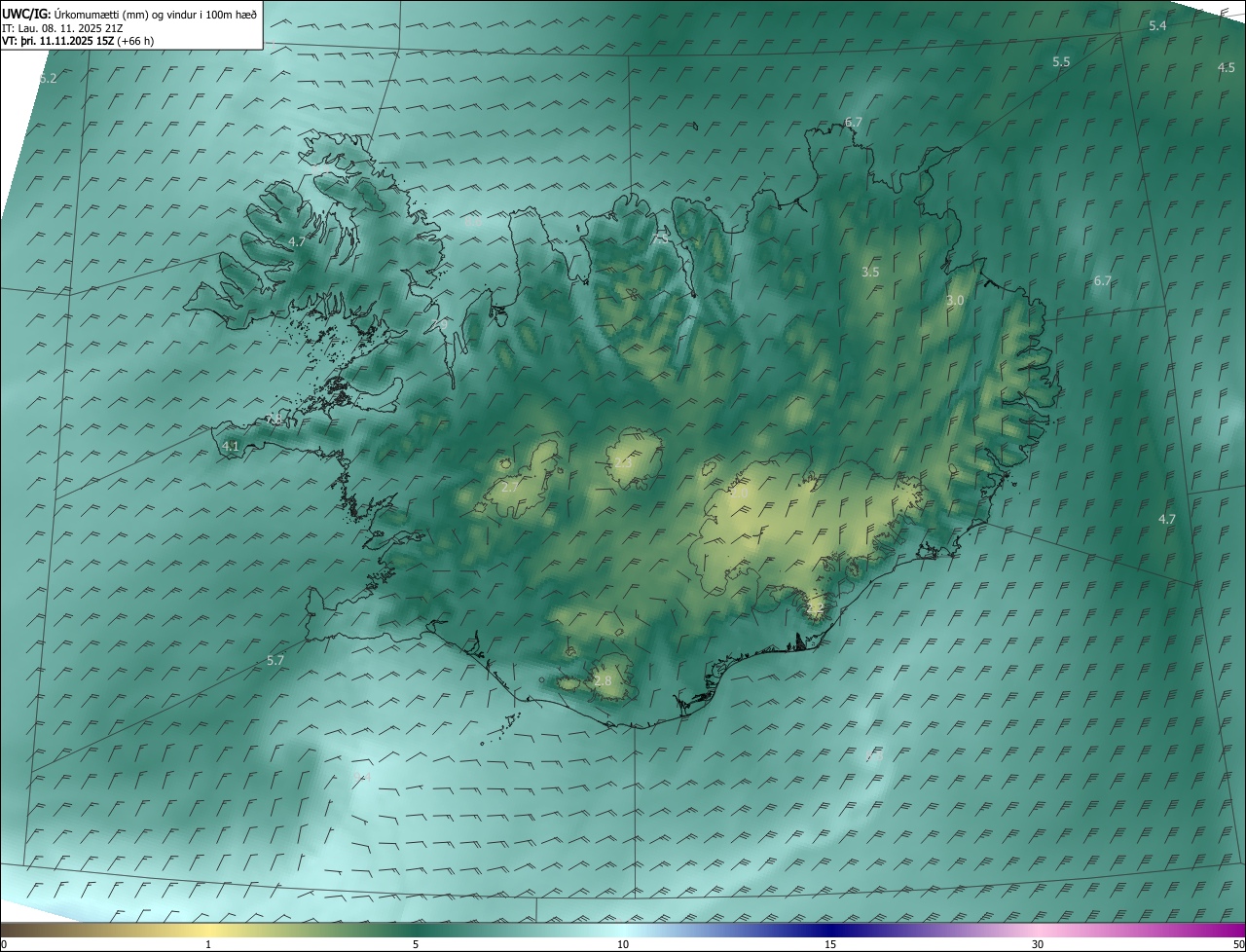Click the yellow colorbar section above 1
The height and width of the screenshot is (952, 1246).
pos(208,930)
